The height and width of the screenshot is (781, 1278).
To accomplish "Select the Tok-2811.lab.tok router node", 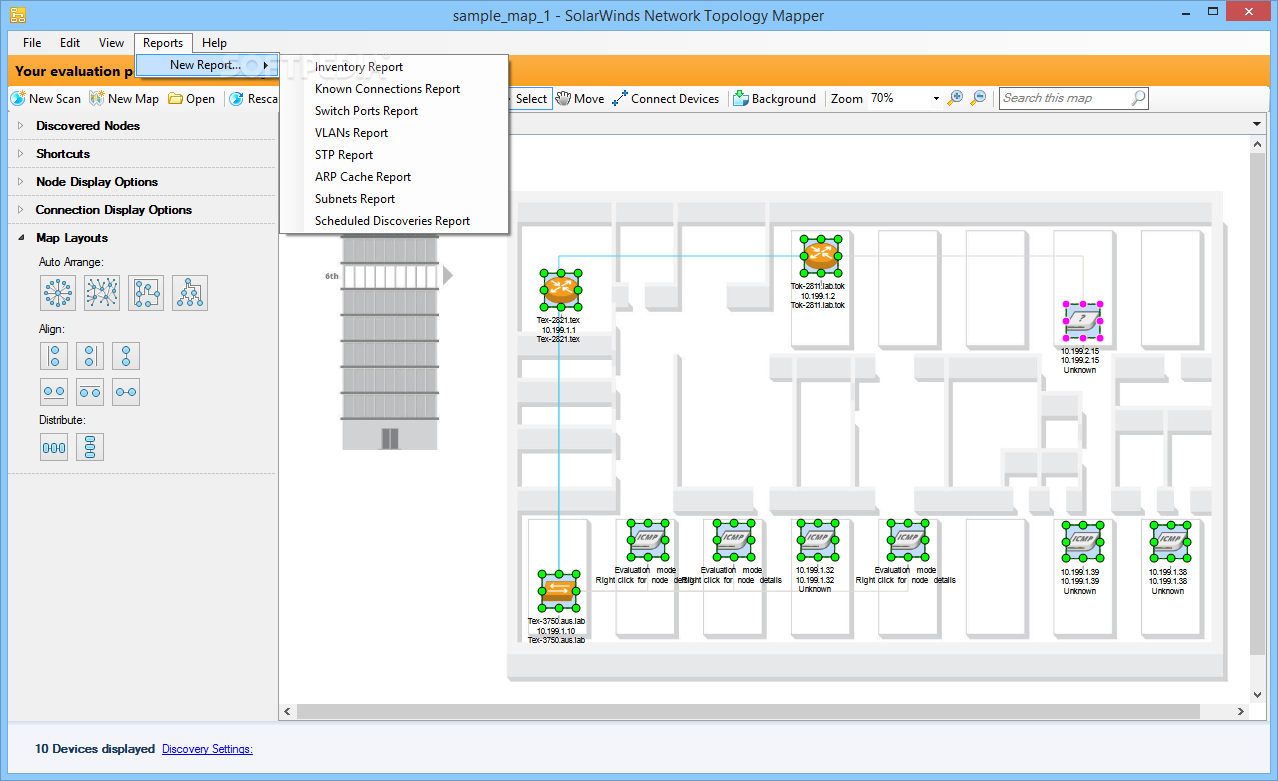I will point(819,256).
